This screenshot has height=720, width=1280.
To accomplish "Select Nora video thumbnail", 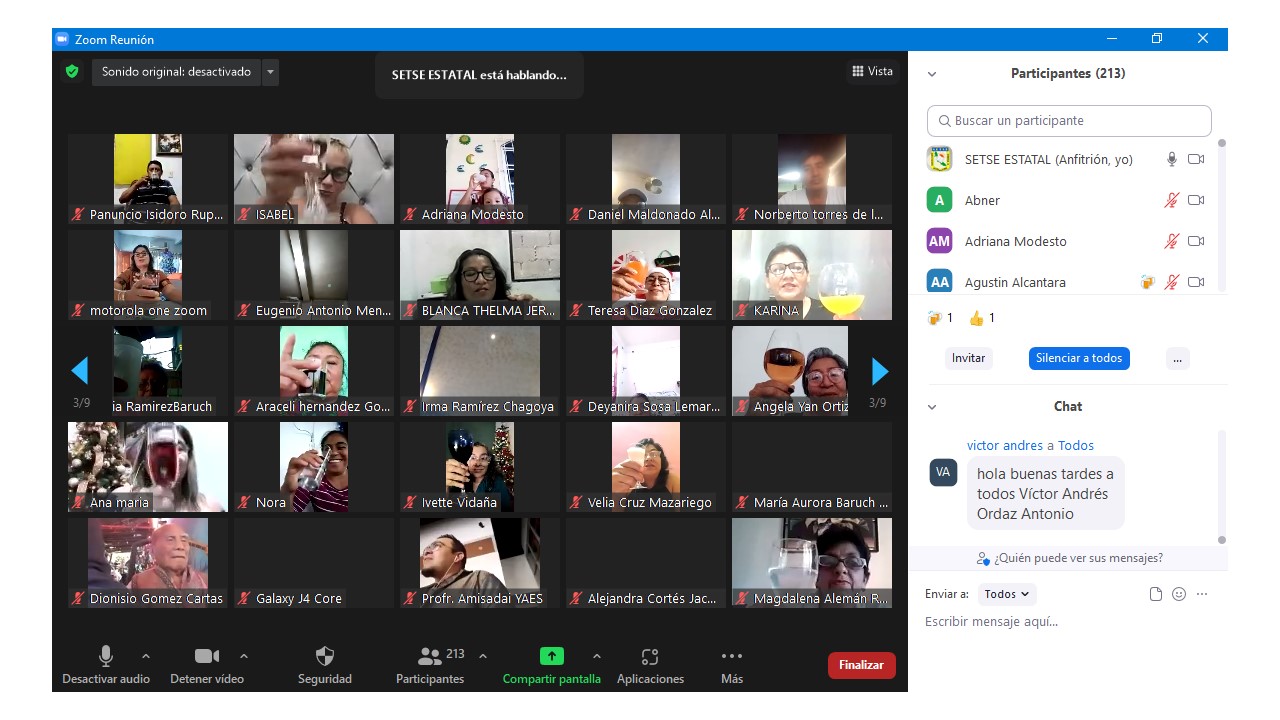I will (x=314, y=467).
